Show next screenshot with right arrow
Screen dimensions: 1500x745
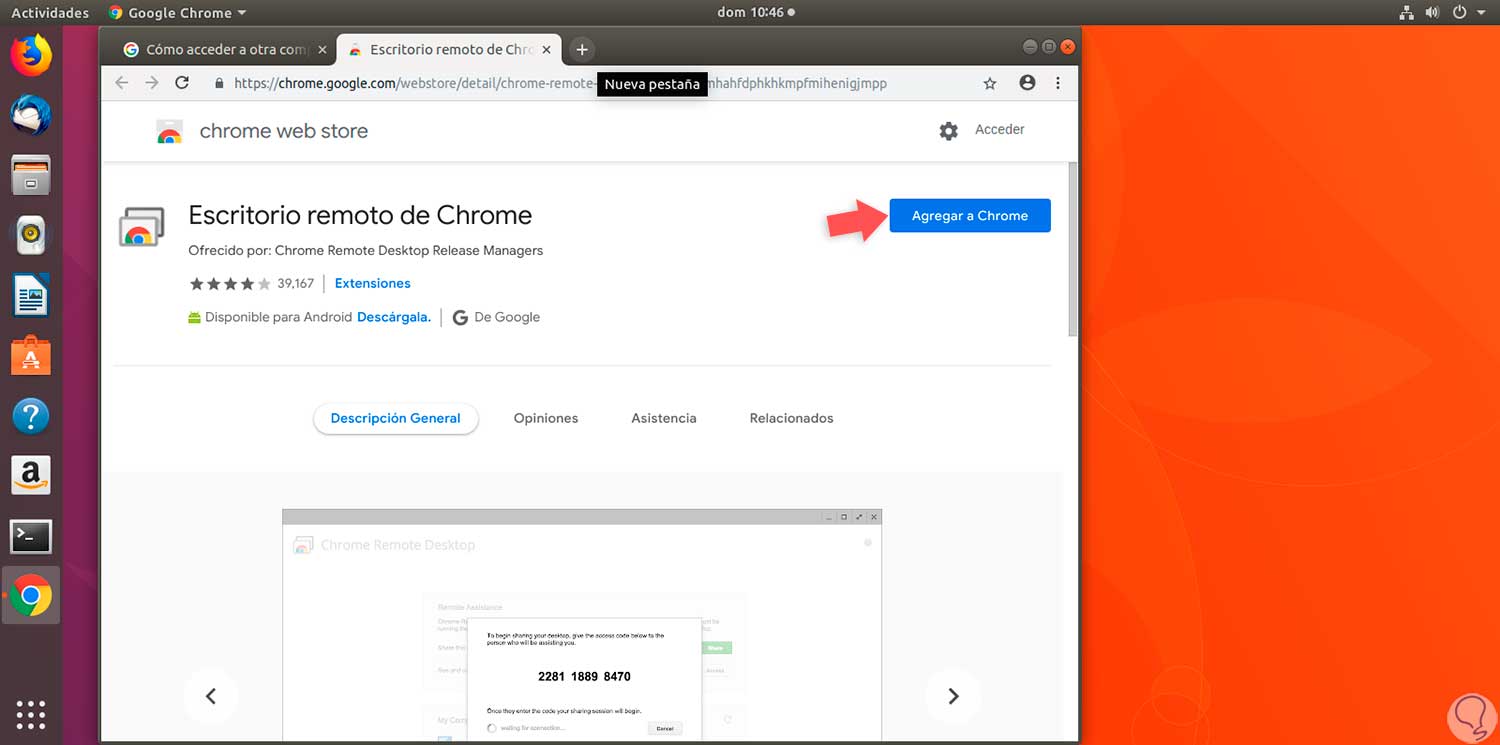(953, 696)
